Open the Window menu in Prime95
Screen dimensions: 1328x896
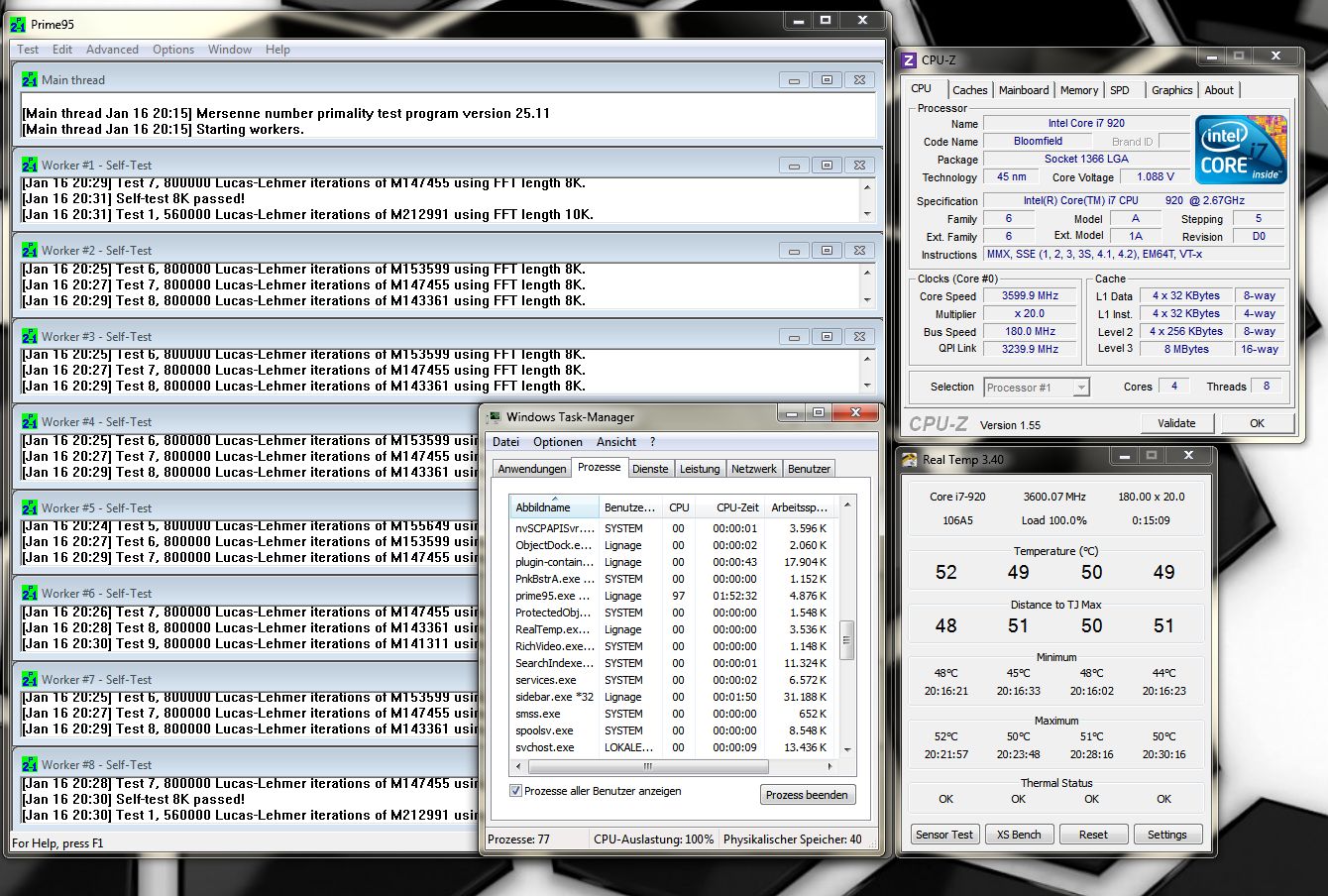pos(230,50)
